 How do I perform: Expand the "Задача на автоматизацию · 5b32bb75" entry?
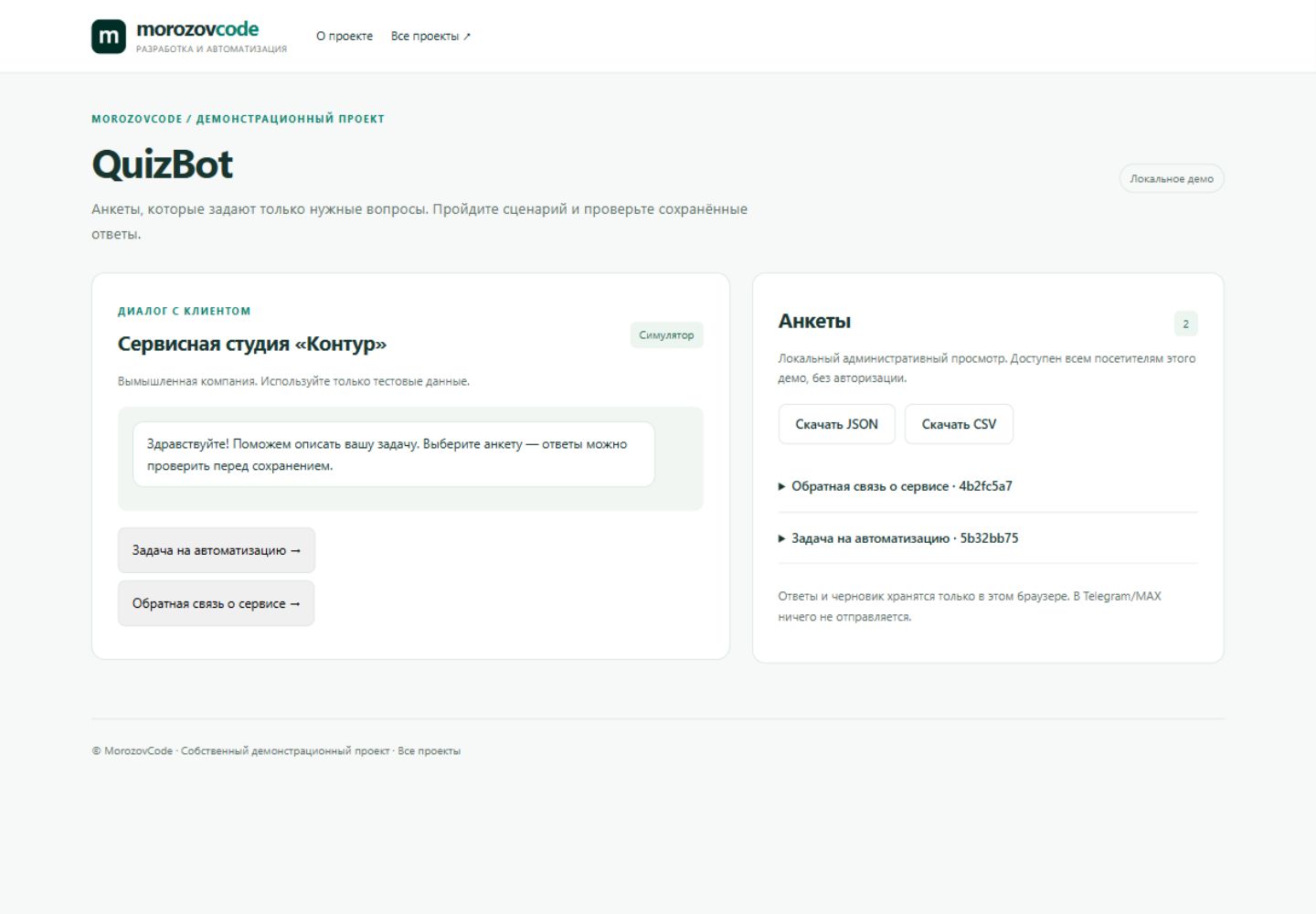(x=987, y=538)
